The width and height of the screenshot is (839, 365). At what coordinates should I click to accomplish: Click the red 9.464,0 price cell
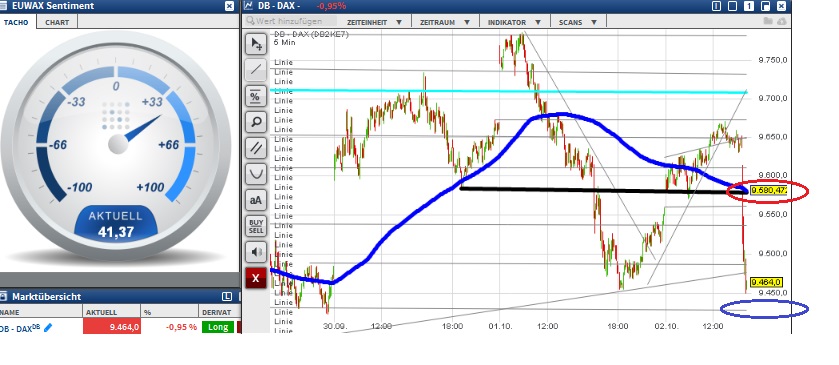[112, 326]
